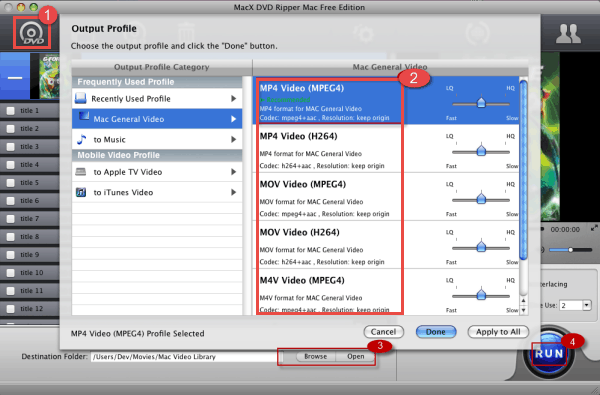Click the iTunes Video icon

(x=81, y=192)
